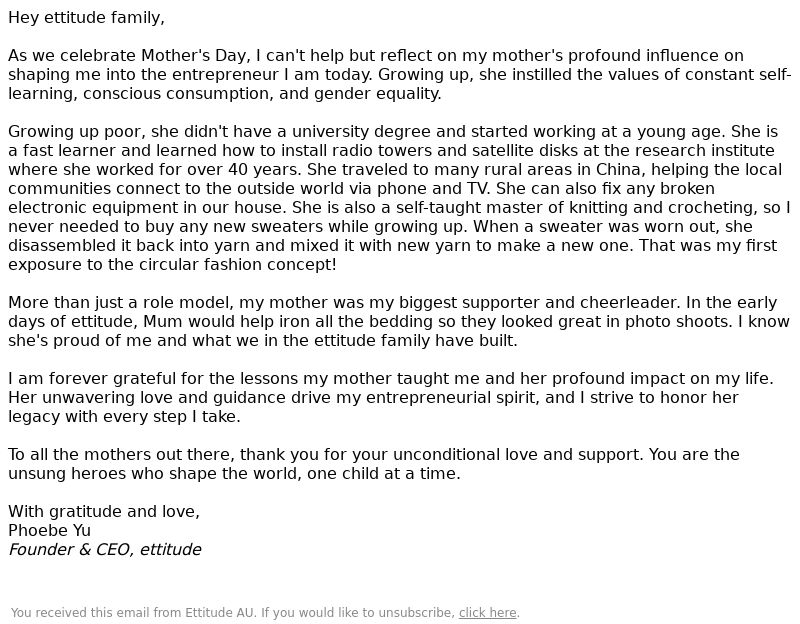Click the phrase 'Mum would help iron all the bedding'
The width and height of the screenshot is (800, 624).
coord(286,322)
